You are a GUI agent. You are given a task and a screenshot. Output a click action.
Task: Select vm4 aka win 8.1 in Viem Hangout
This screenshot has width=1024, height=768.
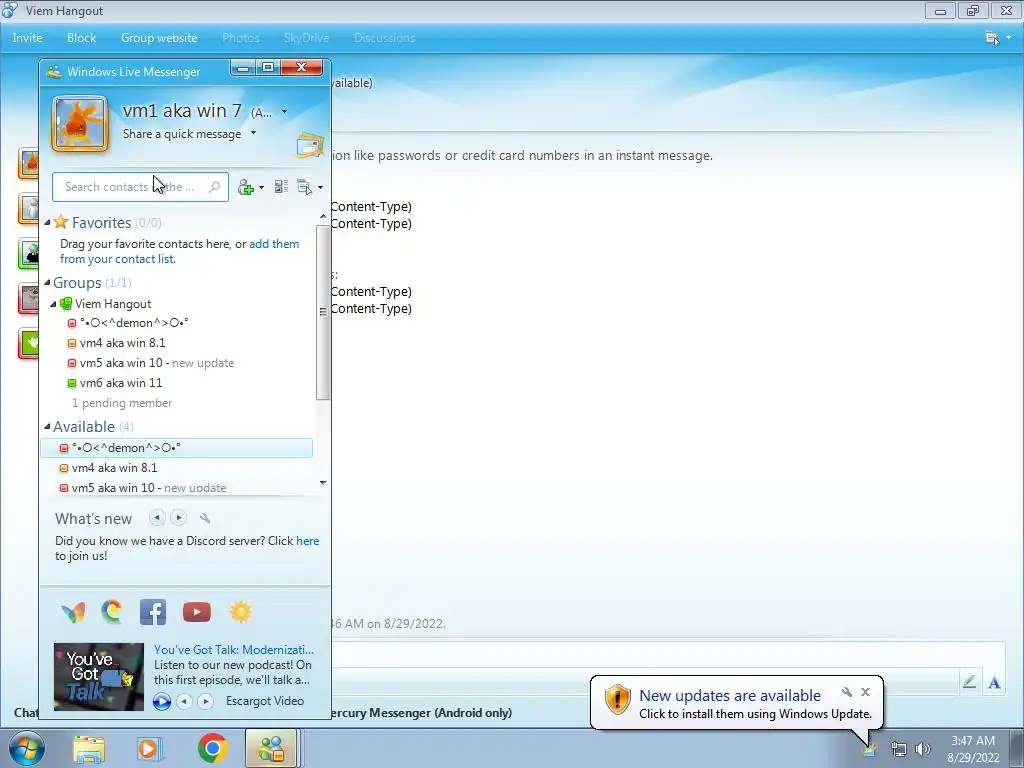tap(122, 343)
